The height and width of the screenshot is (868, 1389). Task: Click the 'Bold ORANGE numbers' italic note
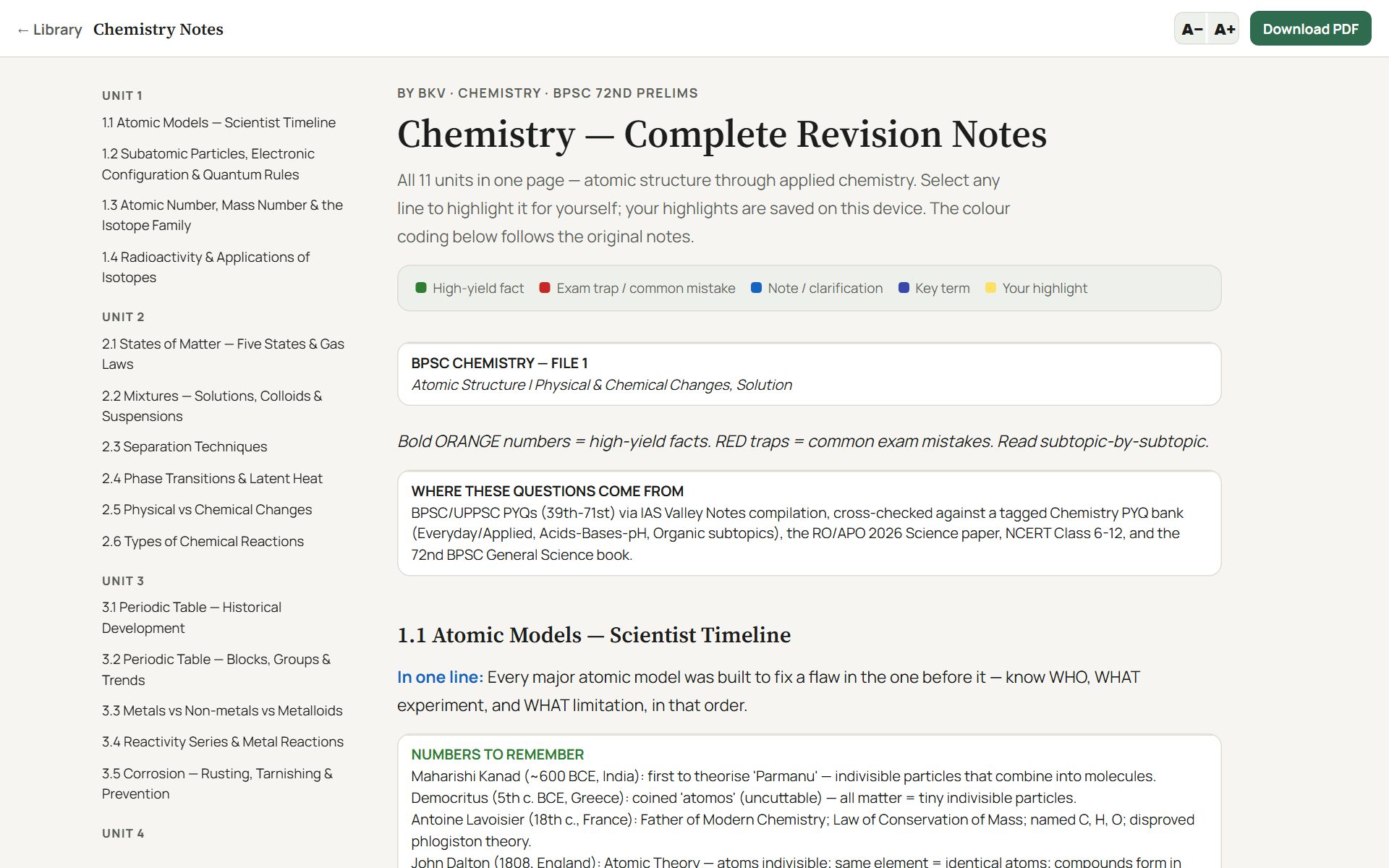click(803, 441)
